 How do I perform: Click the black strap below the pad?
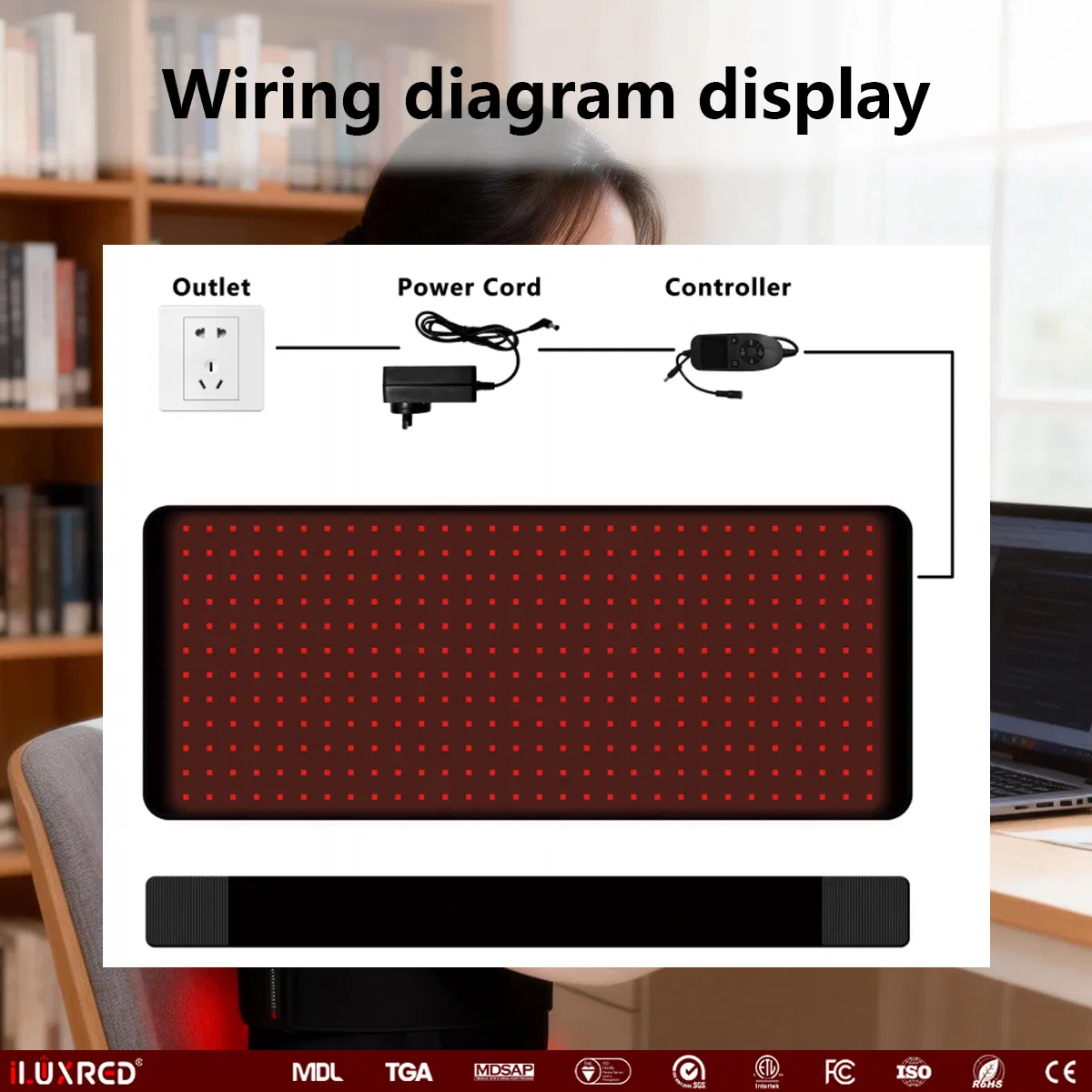pyautogui.click(x=528, y=910)
